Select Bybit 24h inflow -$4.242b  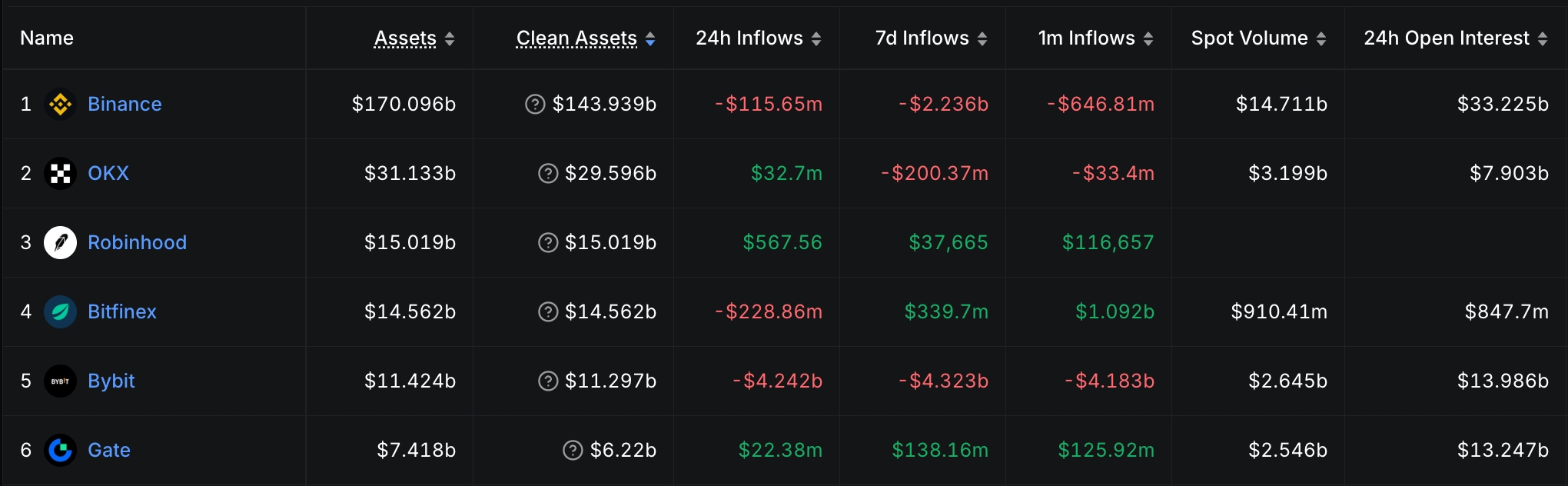tap(777, 381)
